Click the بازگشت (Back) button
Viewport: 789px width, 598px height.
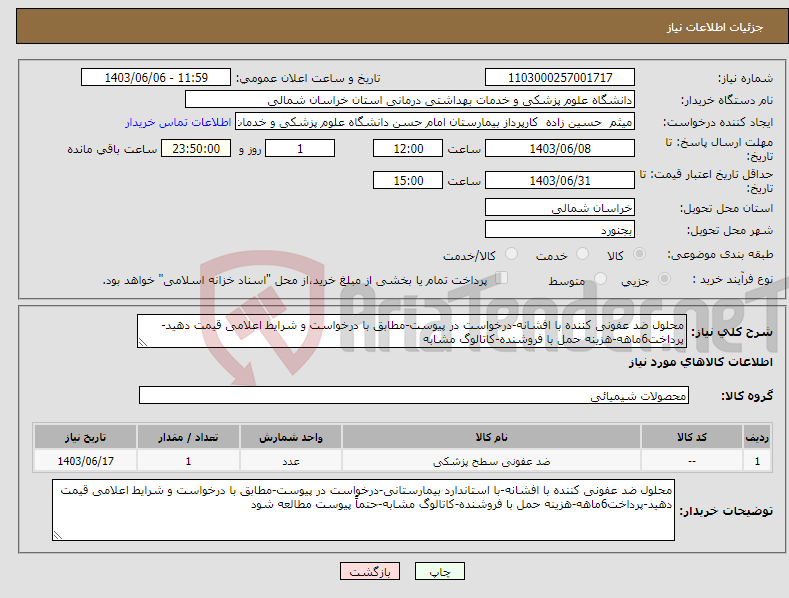click(x=370, y=571)
